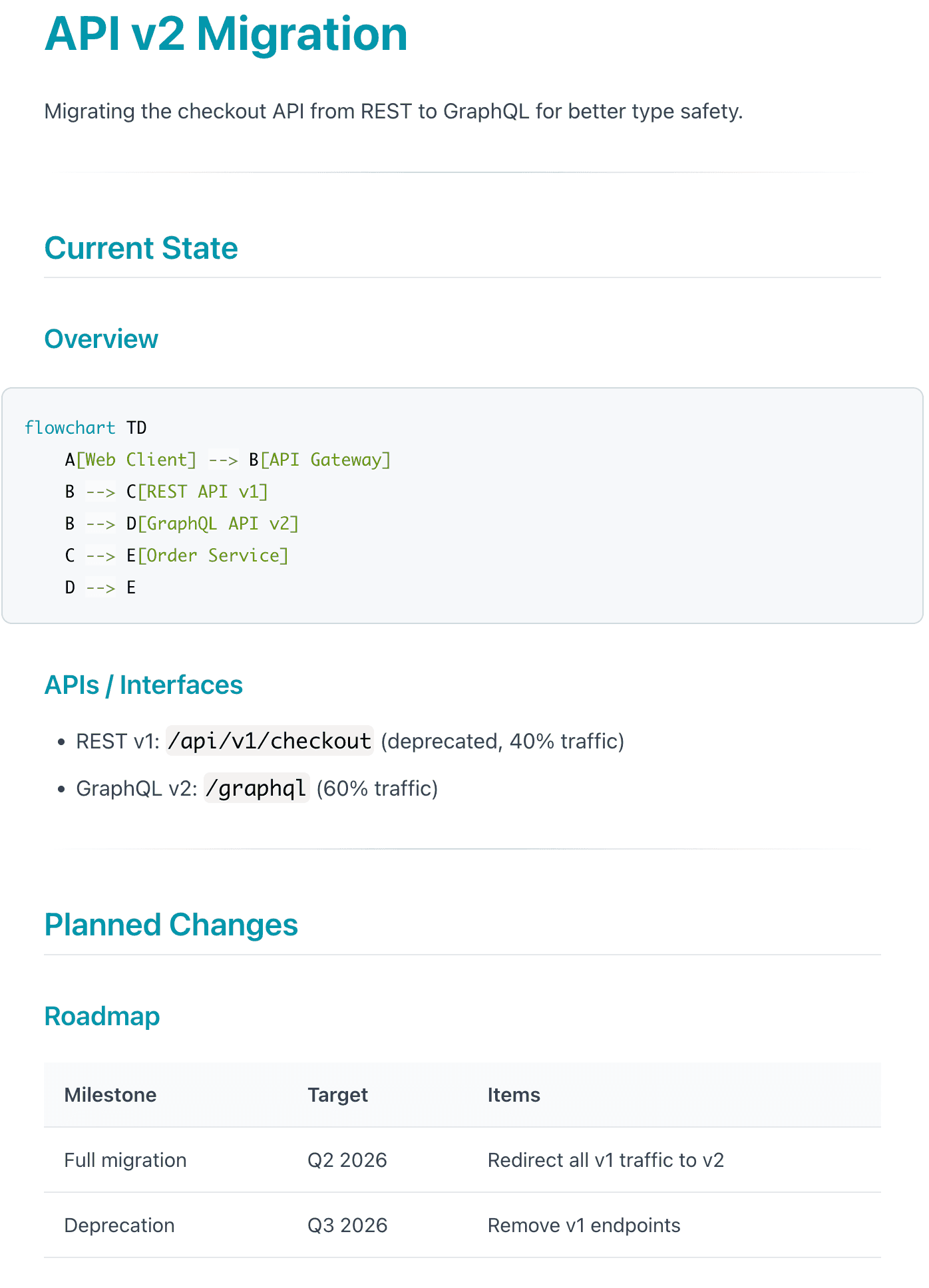Image resolution: width=929 pixels, height=1288 pixels.
Task: Click the "A[Web Client]" node in code
Action: tap(131, 460)
